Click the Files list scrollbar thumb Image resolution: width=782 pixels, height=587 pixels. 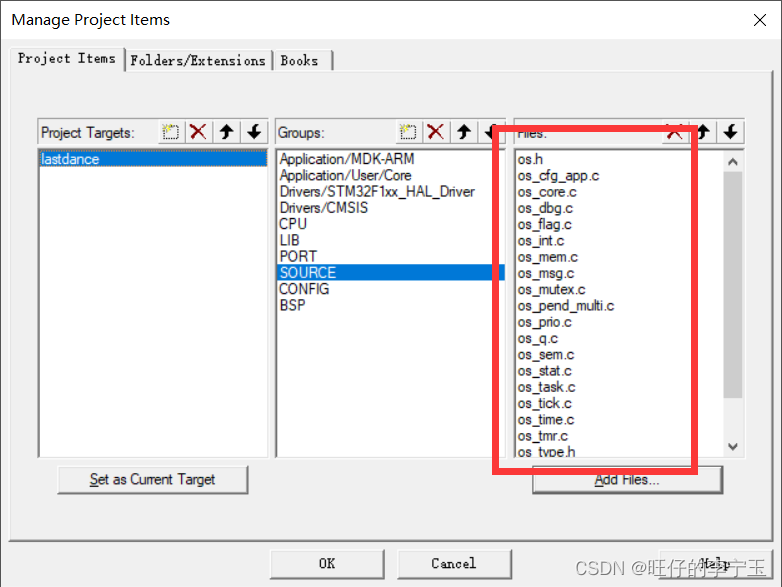733,285
